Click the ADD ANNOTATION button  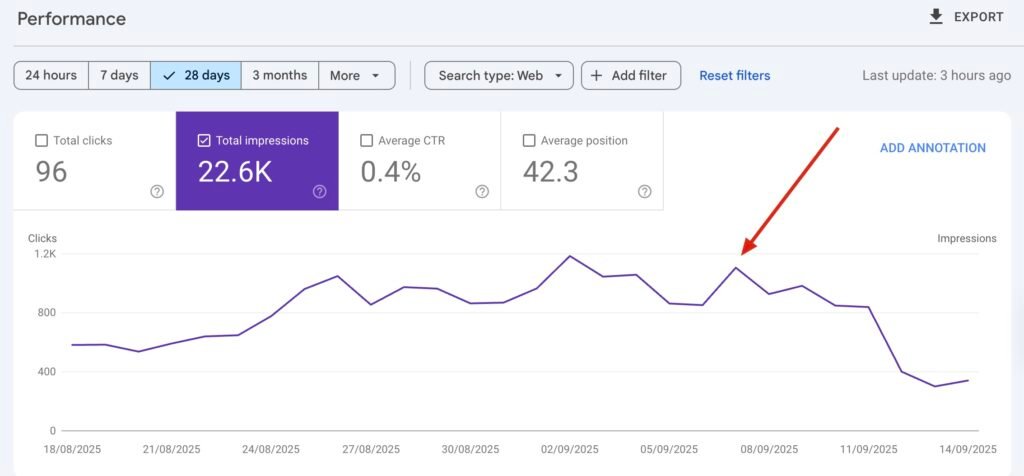pyautogui.click(x=932, y=148)
